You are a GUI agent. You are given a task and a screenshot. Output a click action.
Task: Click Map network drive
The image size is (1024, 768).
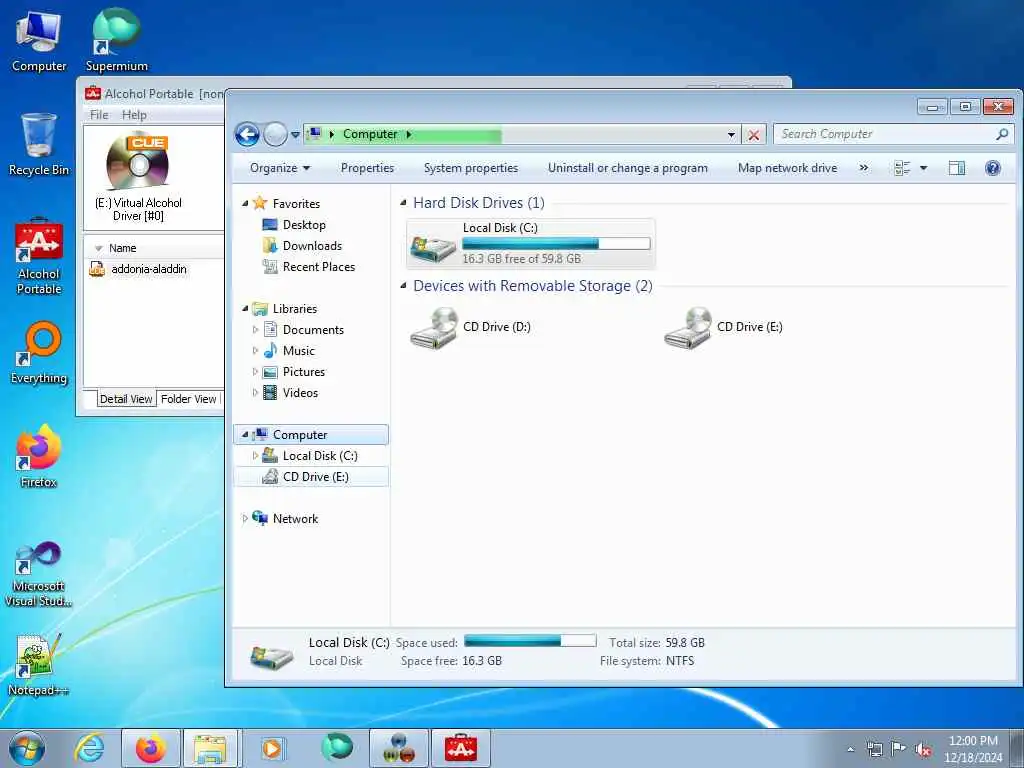tap(787, 168)
